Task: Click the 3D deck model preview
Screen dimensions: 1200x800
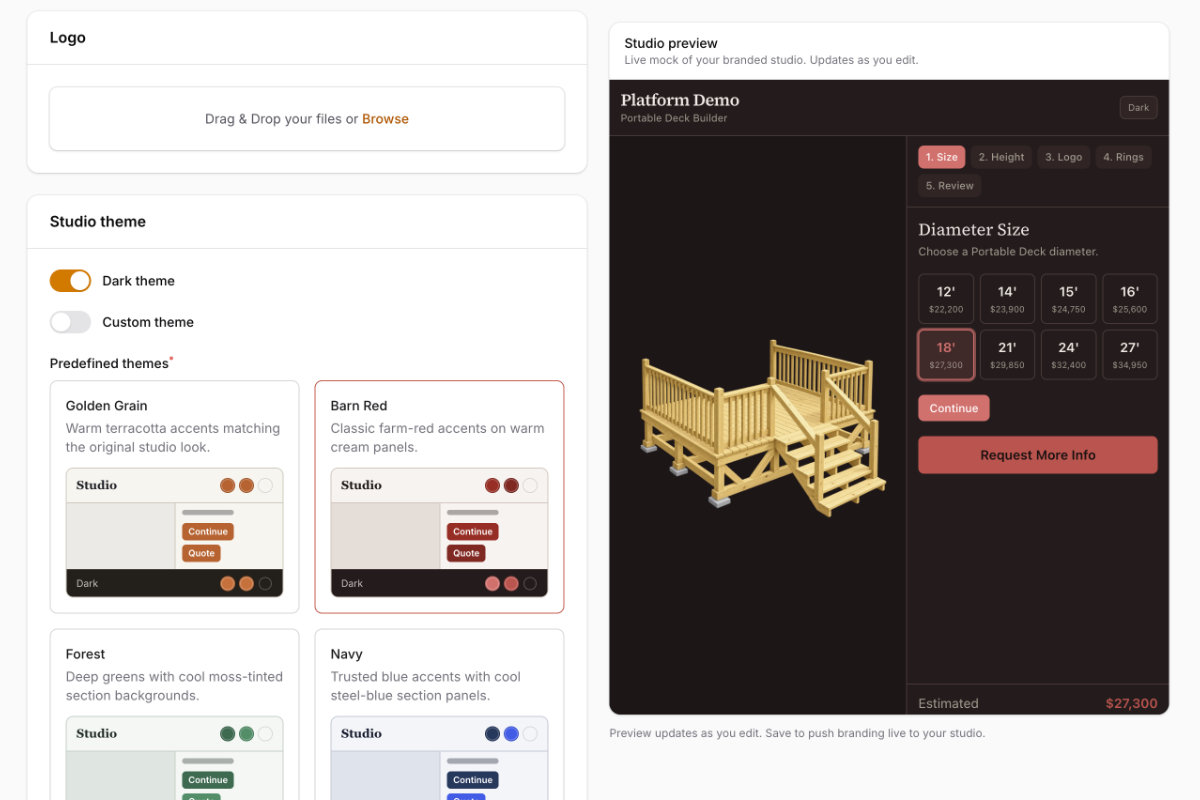Action: click(764, 427)
